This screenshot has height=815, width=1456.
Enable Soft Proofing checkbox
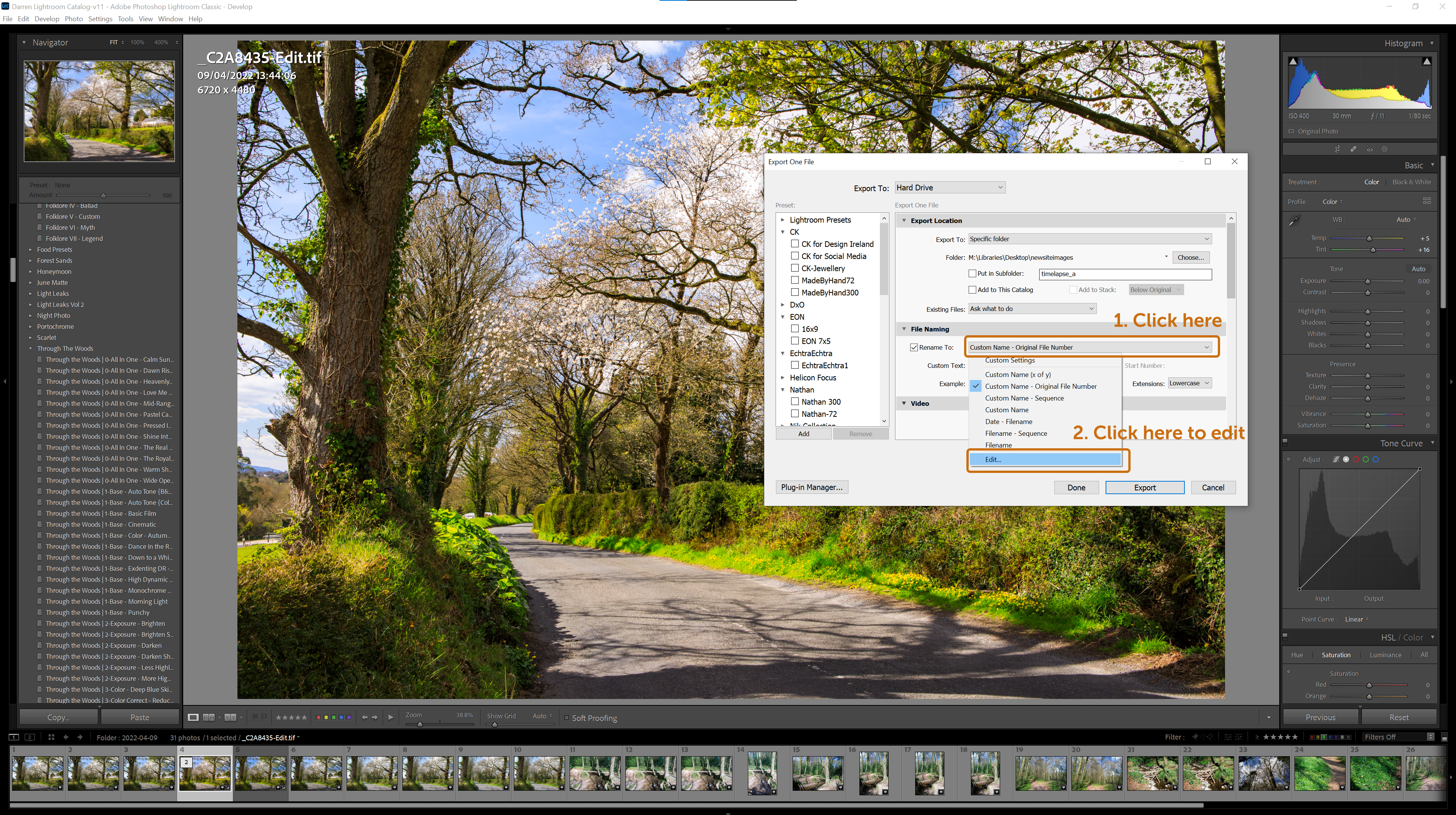point(567,718)
